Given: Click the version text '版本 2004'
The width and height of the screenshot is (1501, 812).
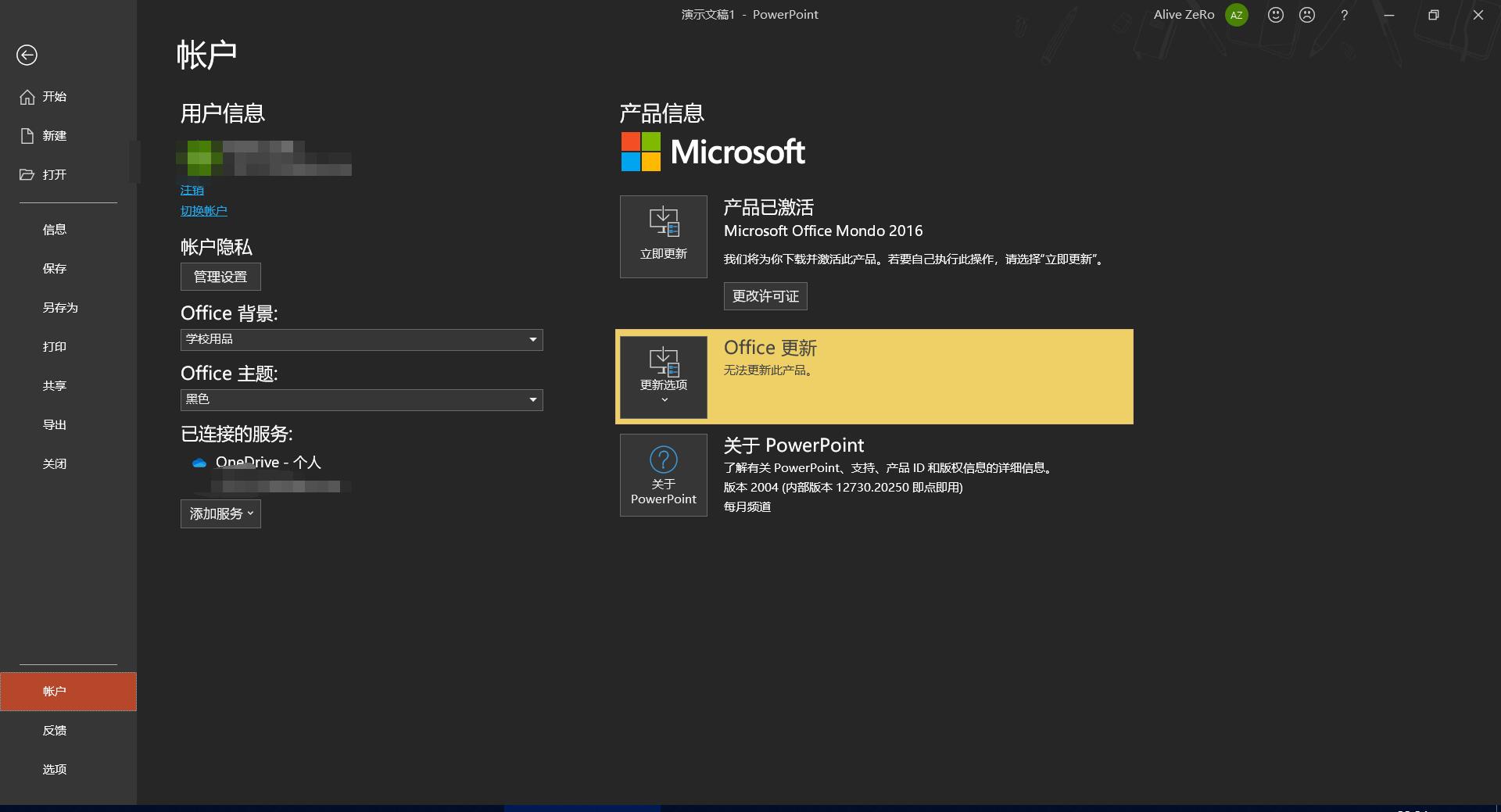Looking at the screenshot, I should pos(750,488).
